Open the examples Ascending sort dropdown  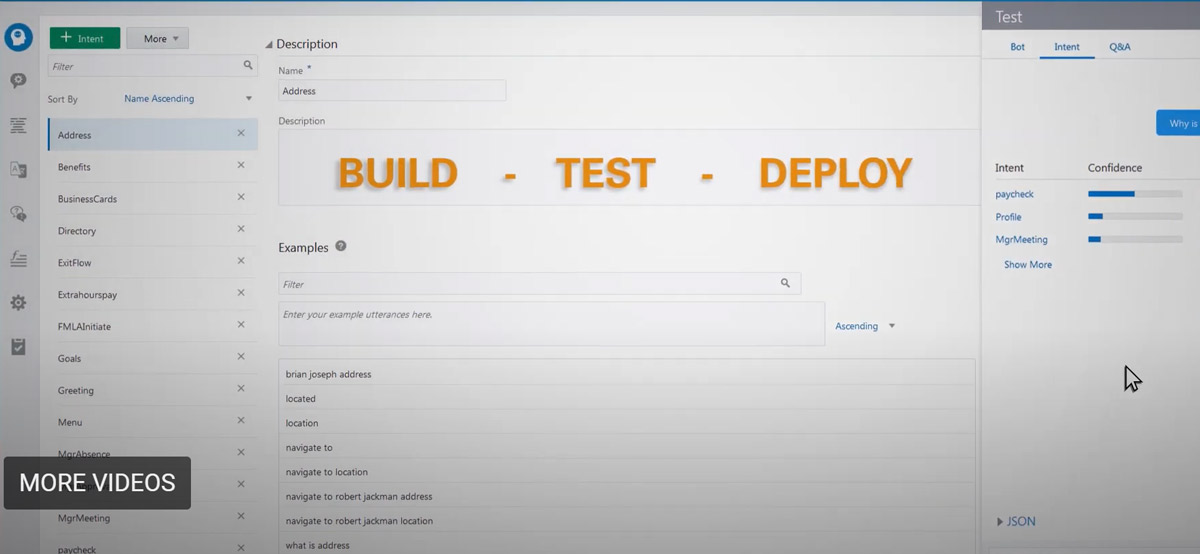[x=865, y=326]
